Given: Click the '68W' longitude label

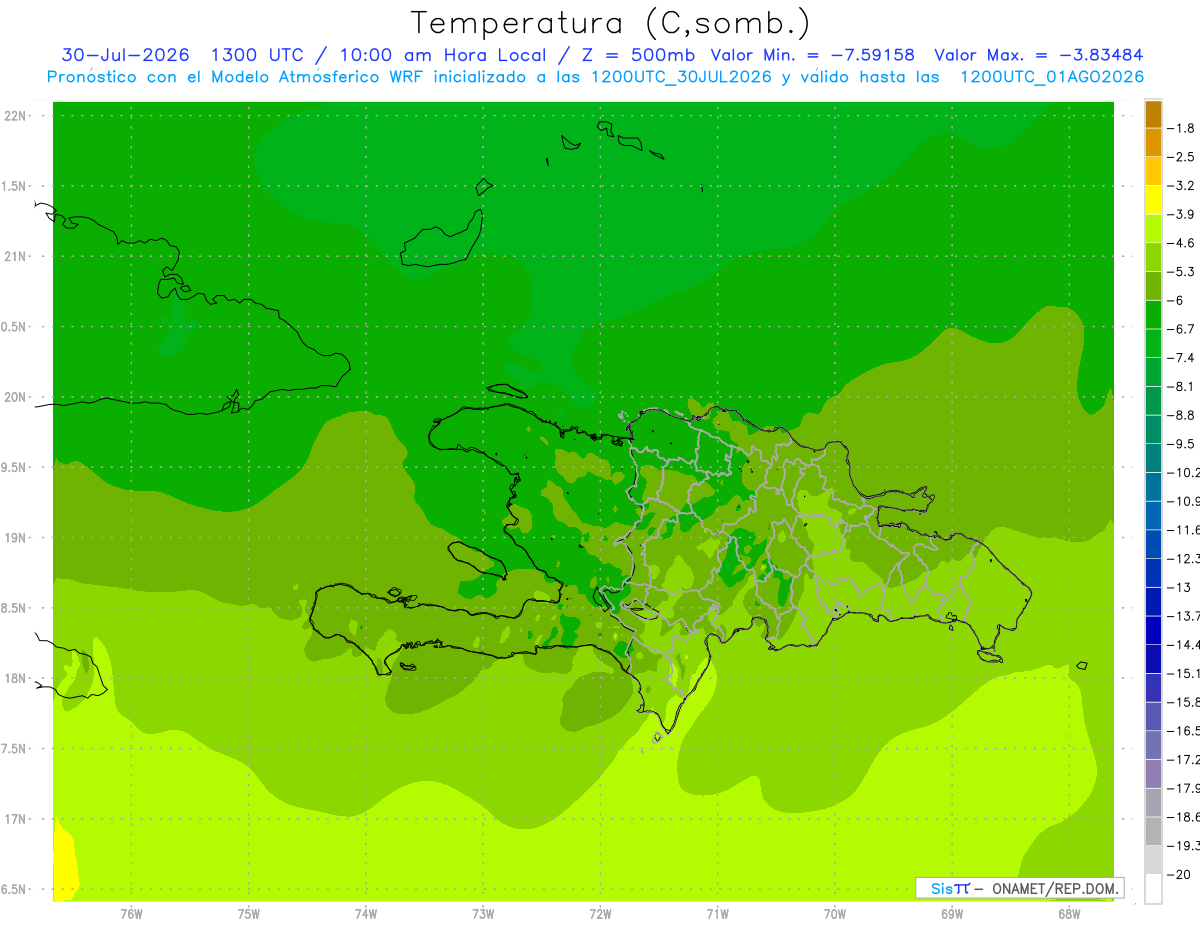Looking at the screenshot, I should pos(1069,914).
